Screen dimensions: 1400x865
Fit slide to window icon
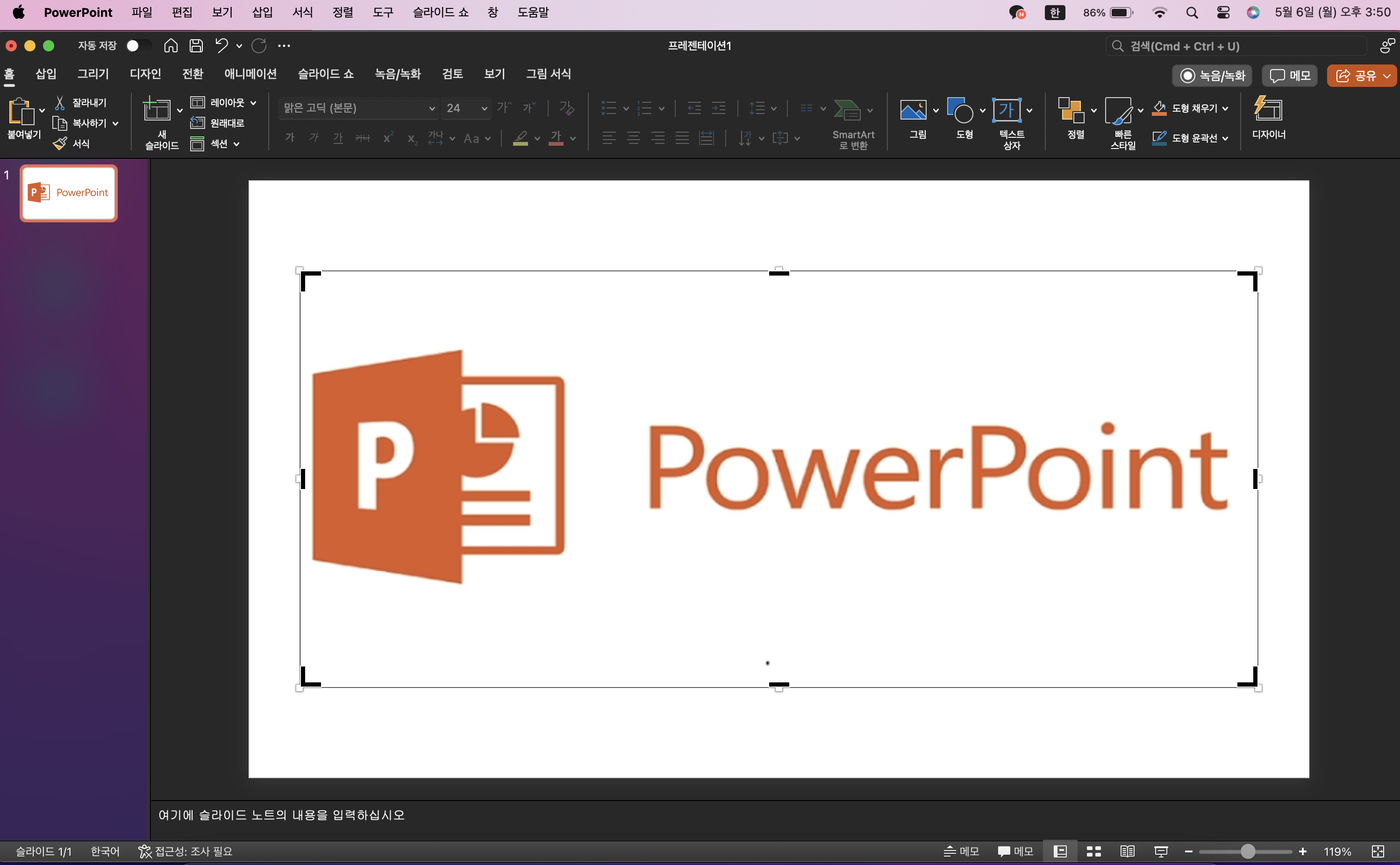tap(1378, 851)
